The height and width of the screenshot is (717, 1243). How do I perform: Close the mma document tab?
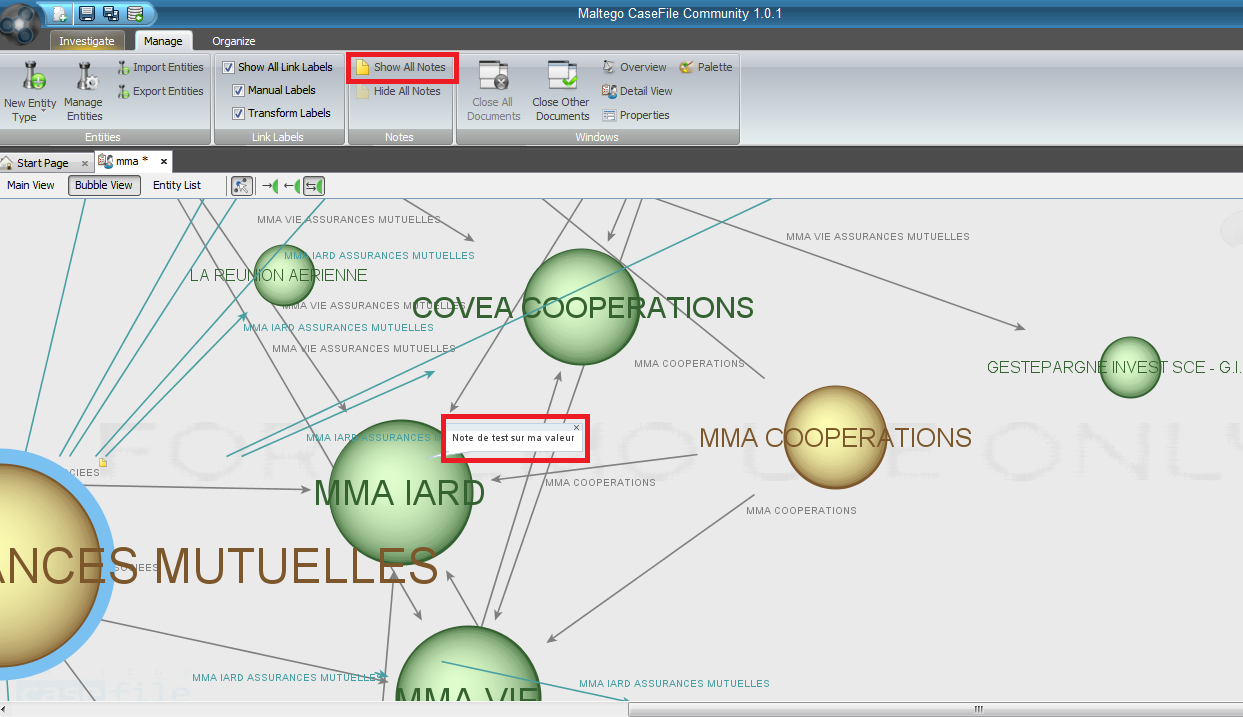click(164, 161)
